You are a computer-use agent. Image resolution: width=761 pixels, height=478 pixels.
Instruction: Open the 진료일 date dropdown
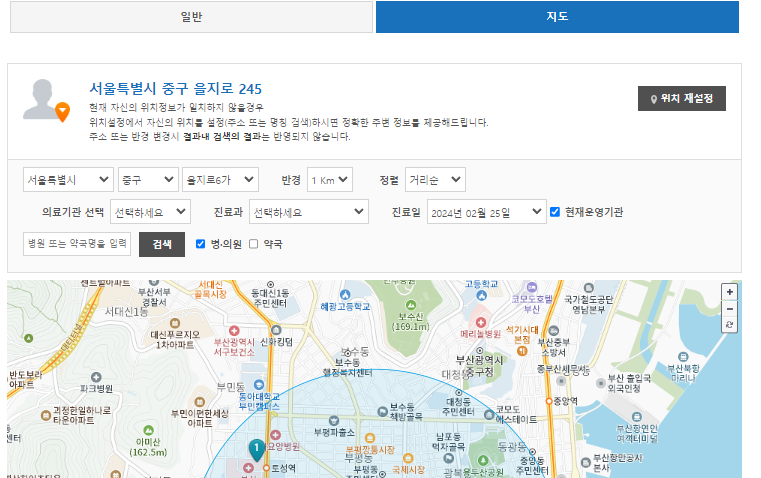click(486, 212)
